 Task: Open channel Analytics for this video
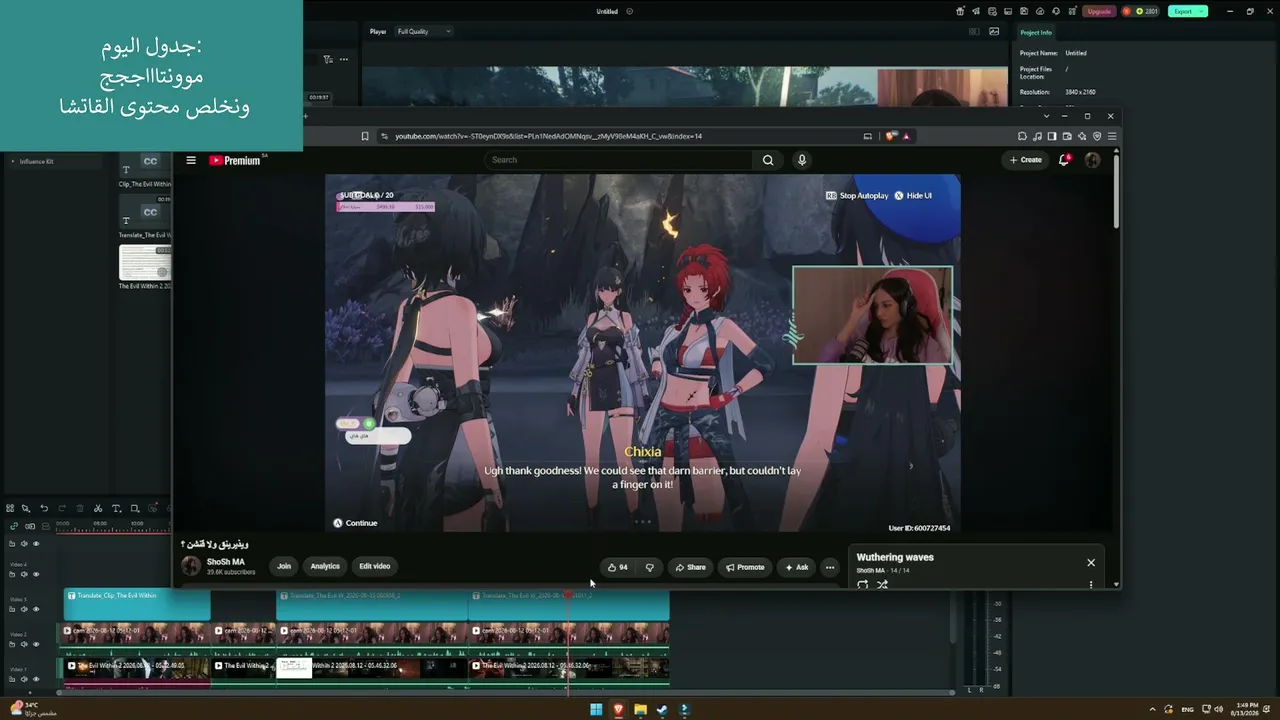[325, 566]
